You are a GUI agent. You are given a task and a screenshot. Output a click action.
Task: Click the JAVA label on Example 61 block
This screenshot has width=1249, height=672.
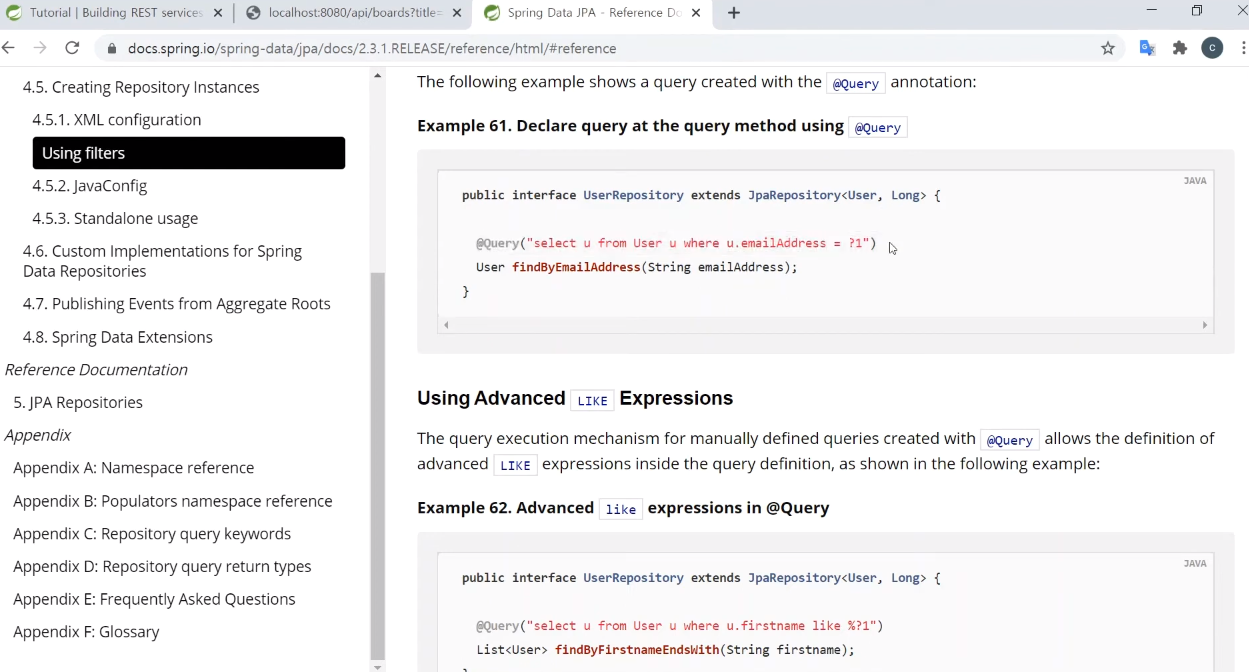pyautogui.click(x=1195, y=181)
